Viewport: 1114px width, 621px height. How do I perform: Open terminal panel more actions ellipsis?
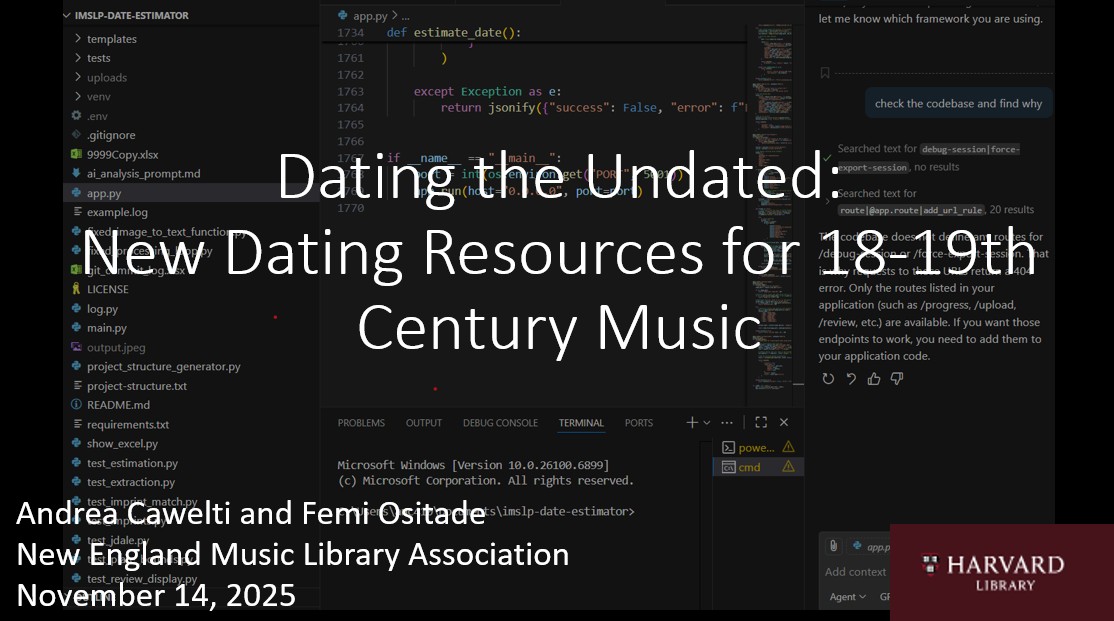click(x=727, y=423)
